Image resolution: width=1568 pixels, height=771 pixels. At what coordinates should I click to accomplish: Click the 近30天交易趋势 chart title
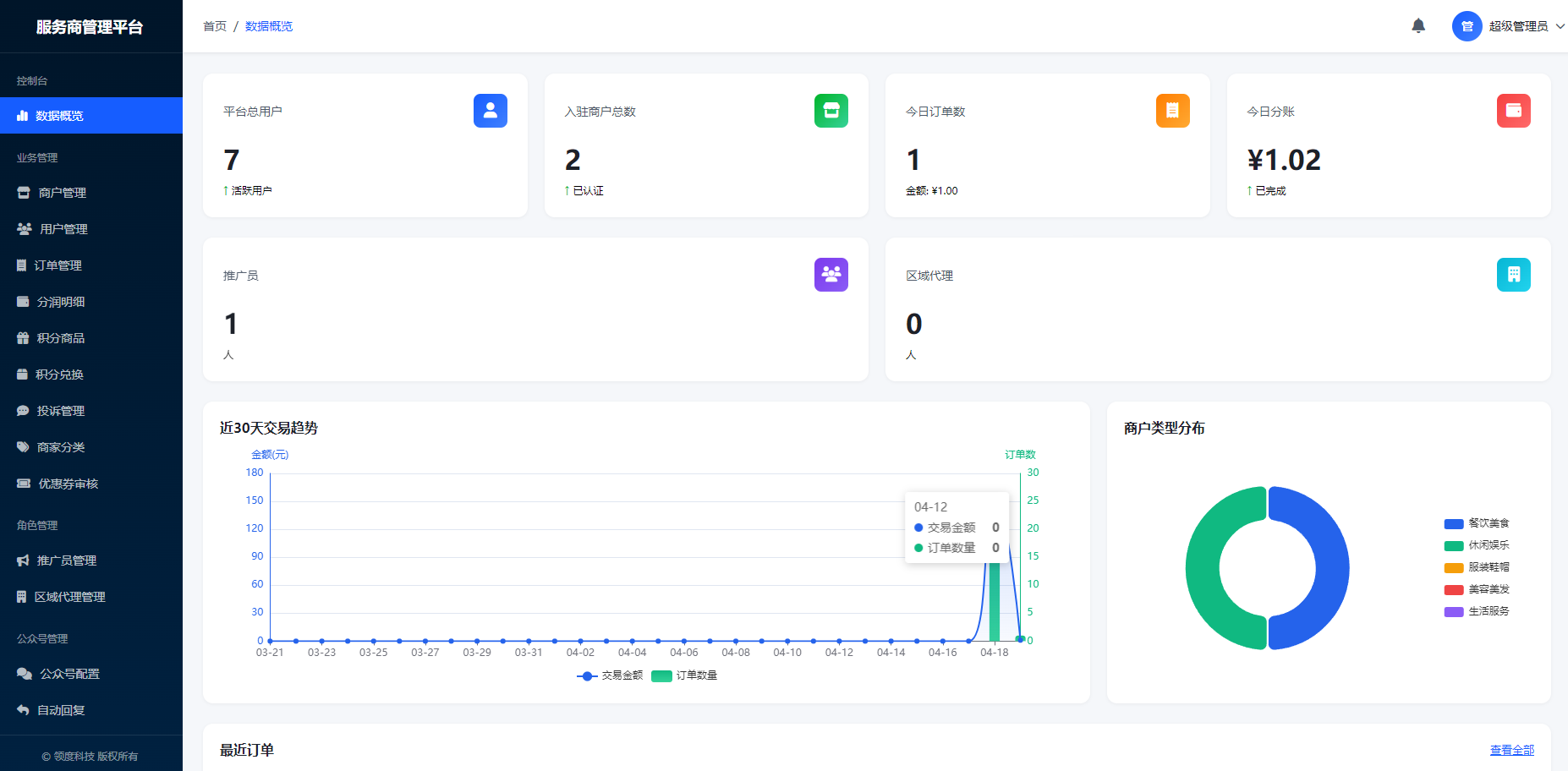point(269,428)
